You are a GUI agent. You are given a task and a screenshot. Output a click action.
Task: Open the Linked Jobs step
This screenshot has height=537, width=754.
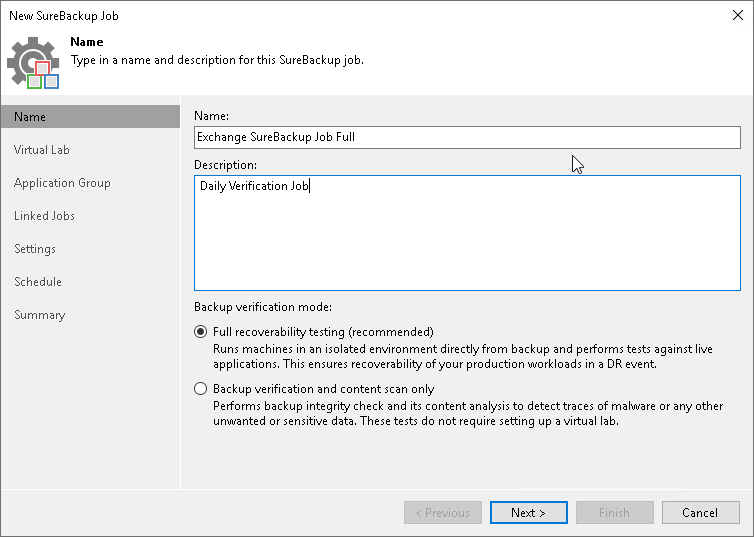(x=44, y=216)
